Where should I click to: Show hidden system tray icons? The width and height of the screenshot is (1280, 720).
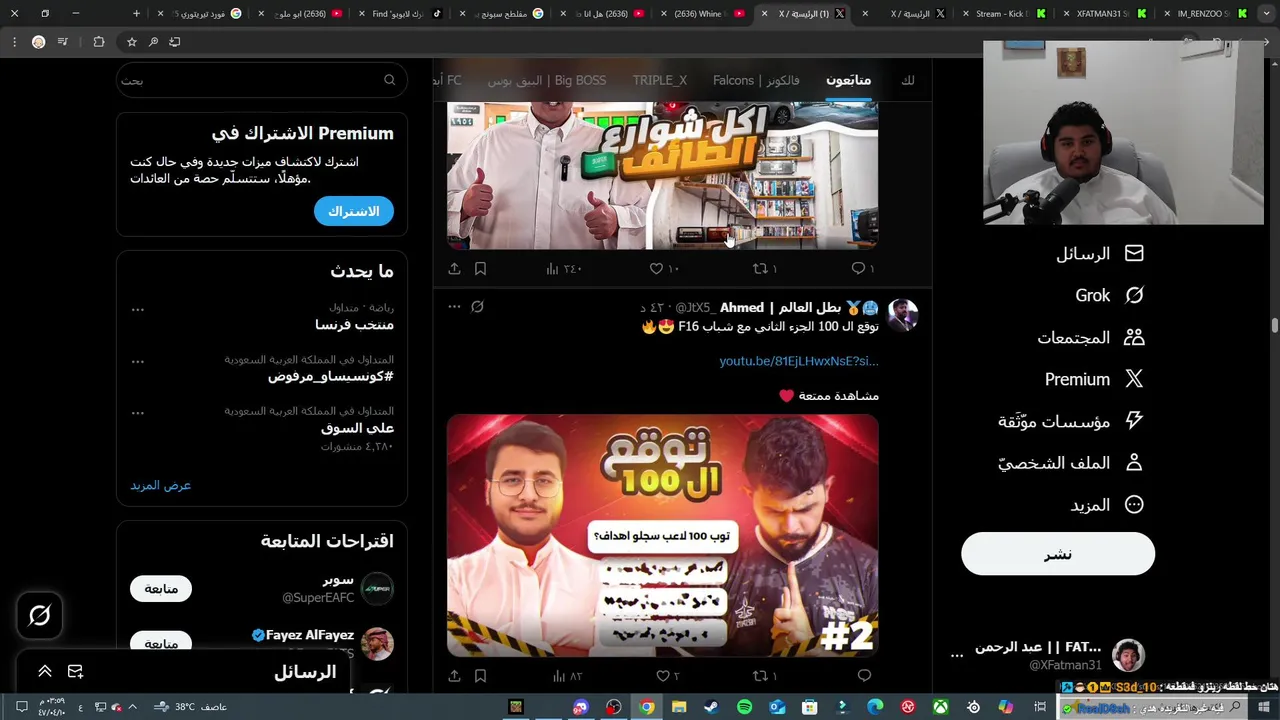[x=132, y=707]
